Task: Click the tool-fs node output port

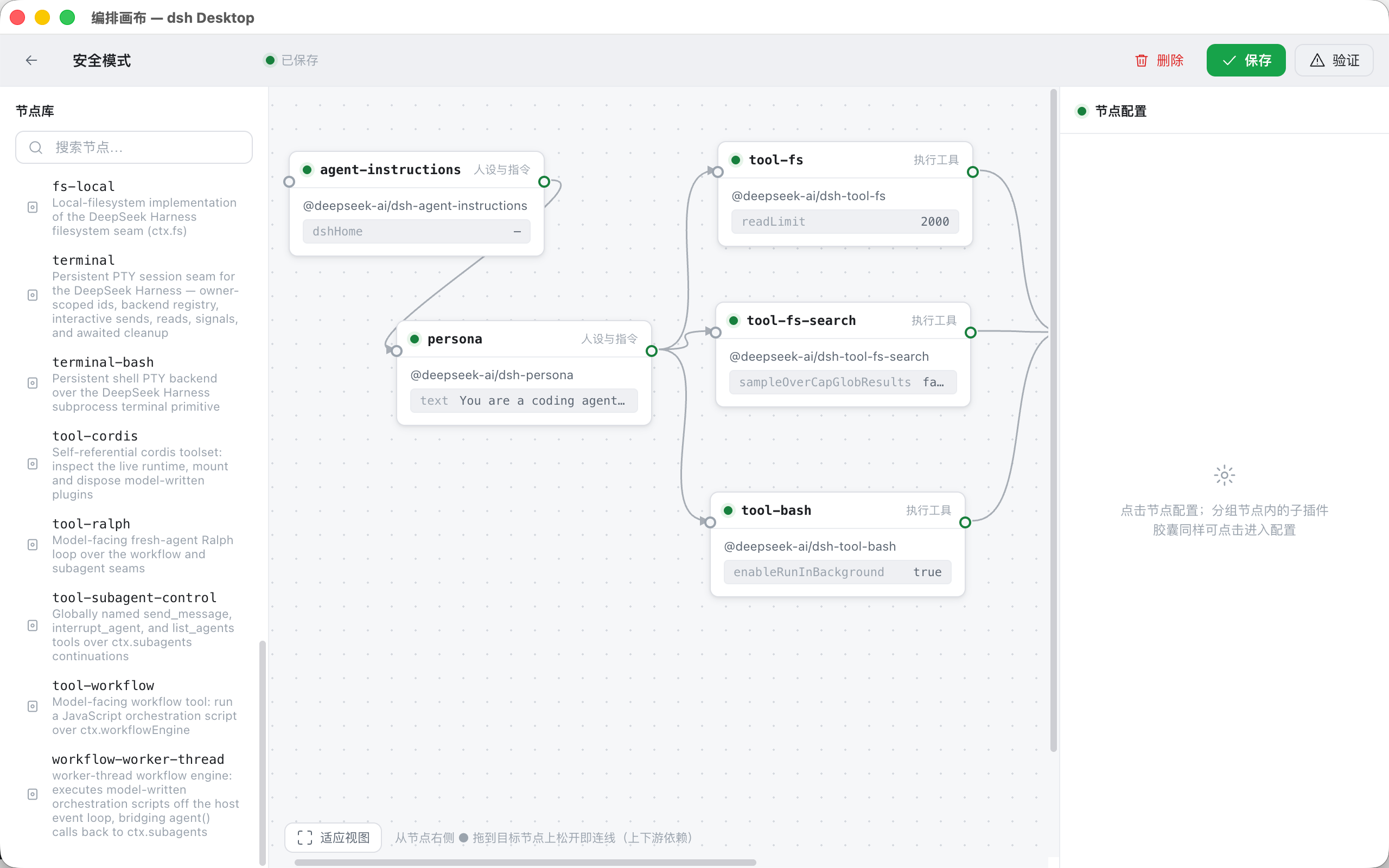Action: [x=973, y=172]
